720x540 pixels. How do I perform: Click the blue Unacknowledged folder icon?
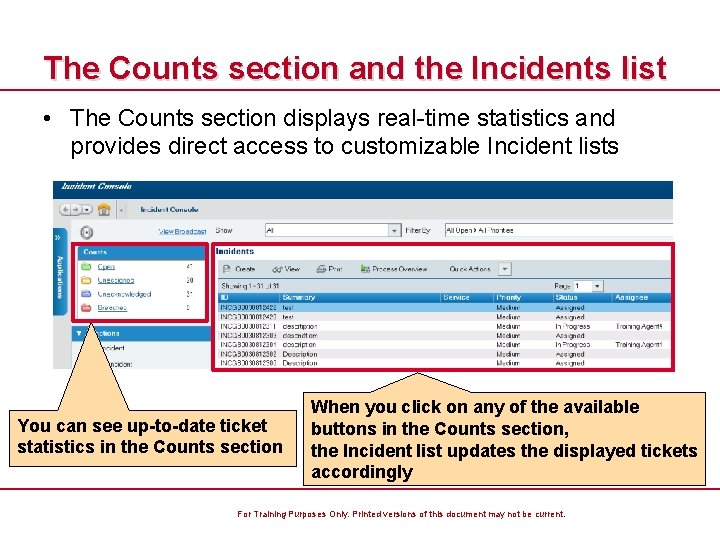(x=86, y=294)
